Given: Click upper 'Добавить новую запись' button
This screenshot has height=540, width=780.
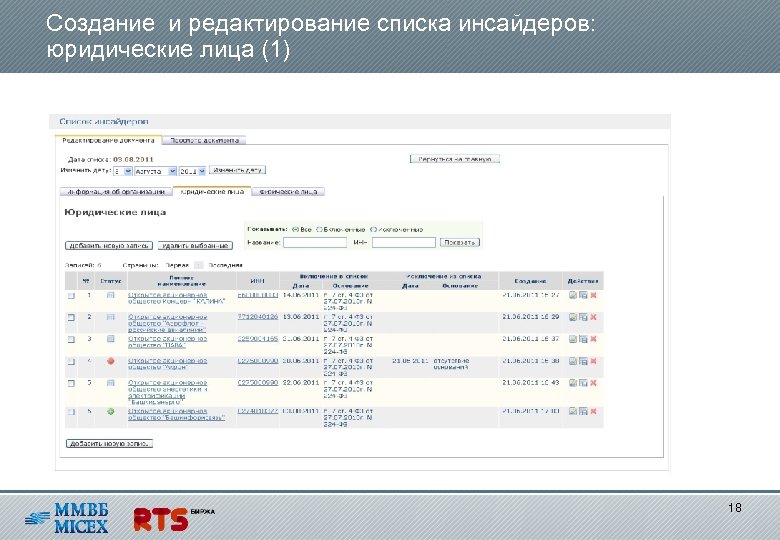Looking at the screenshot, I should pyautogui.click(x=109, y=246).
